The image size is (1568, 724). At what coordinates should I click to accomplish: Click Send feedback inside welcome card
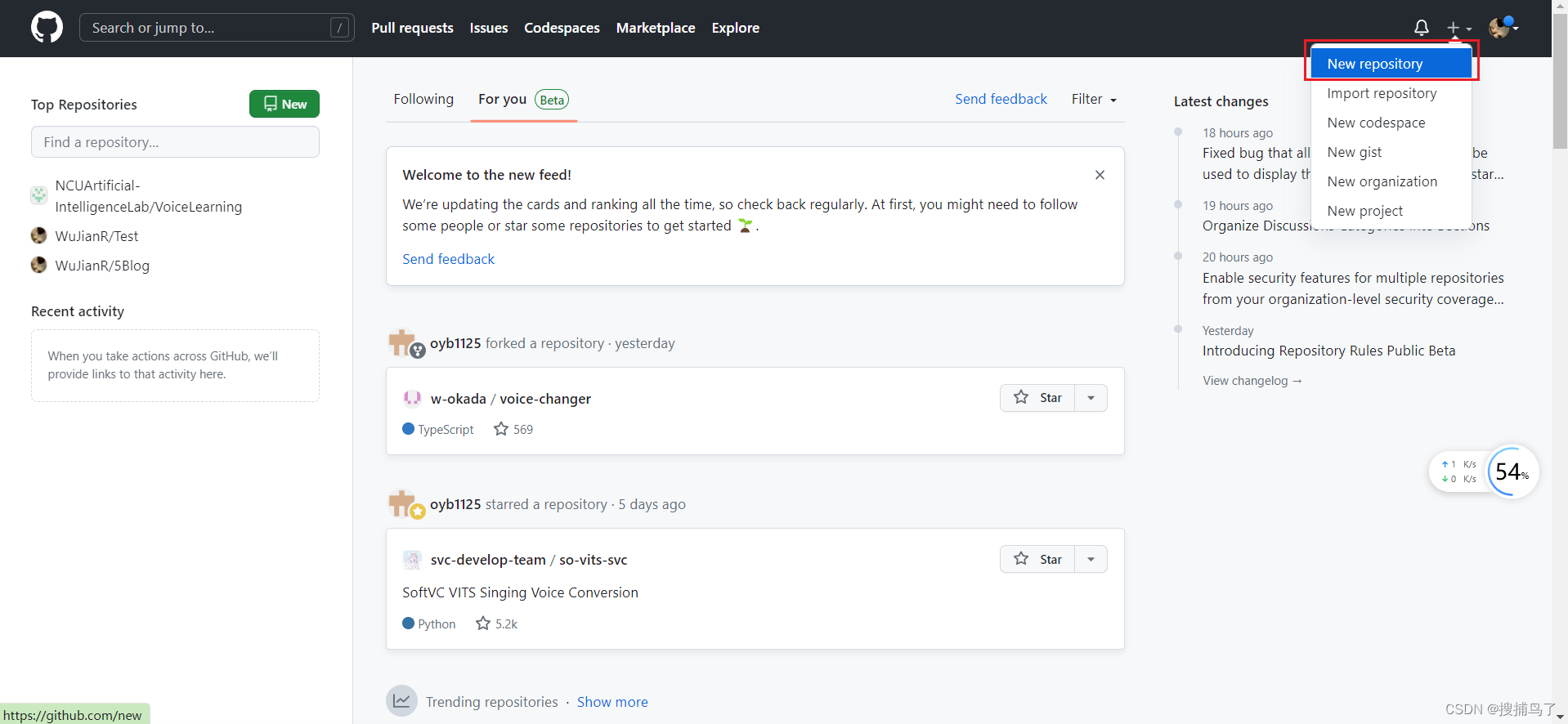click(x=448, y=259)
